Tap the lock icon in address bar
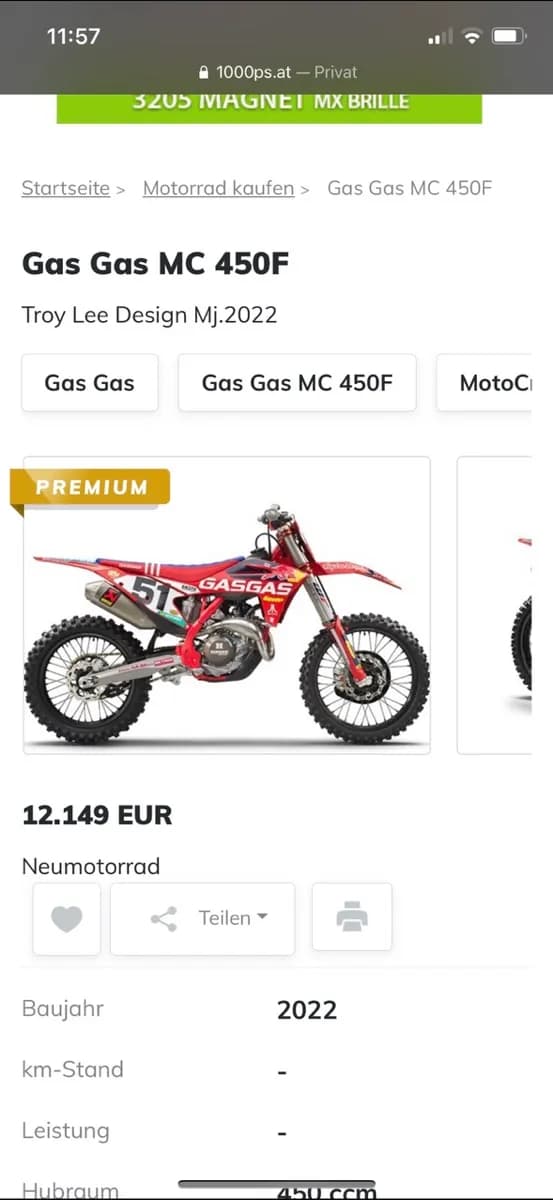 tap(204, 72)
